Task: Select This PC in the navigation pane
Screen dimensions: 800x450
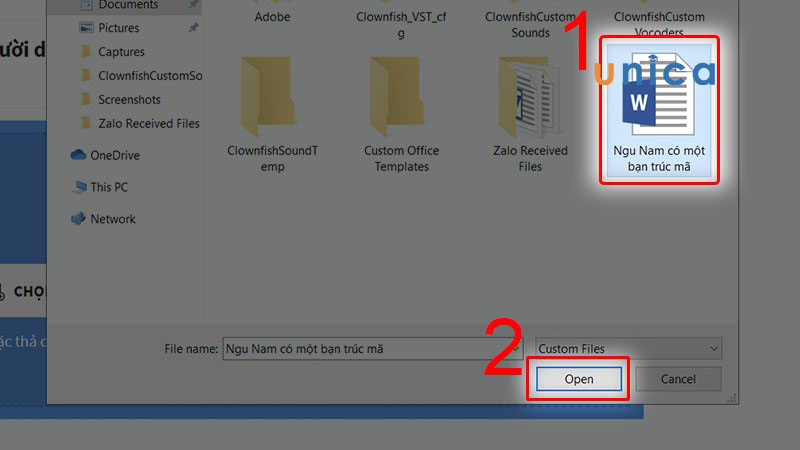Action: point(100,187)
